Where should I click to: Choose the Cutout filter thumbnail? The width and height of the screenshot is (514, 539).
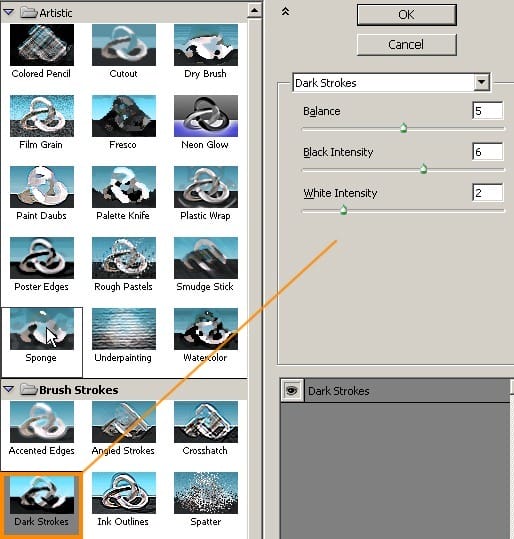click(x=124, y=45)
